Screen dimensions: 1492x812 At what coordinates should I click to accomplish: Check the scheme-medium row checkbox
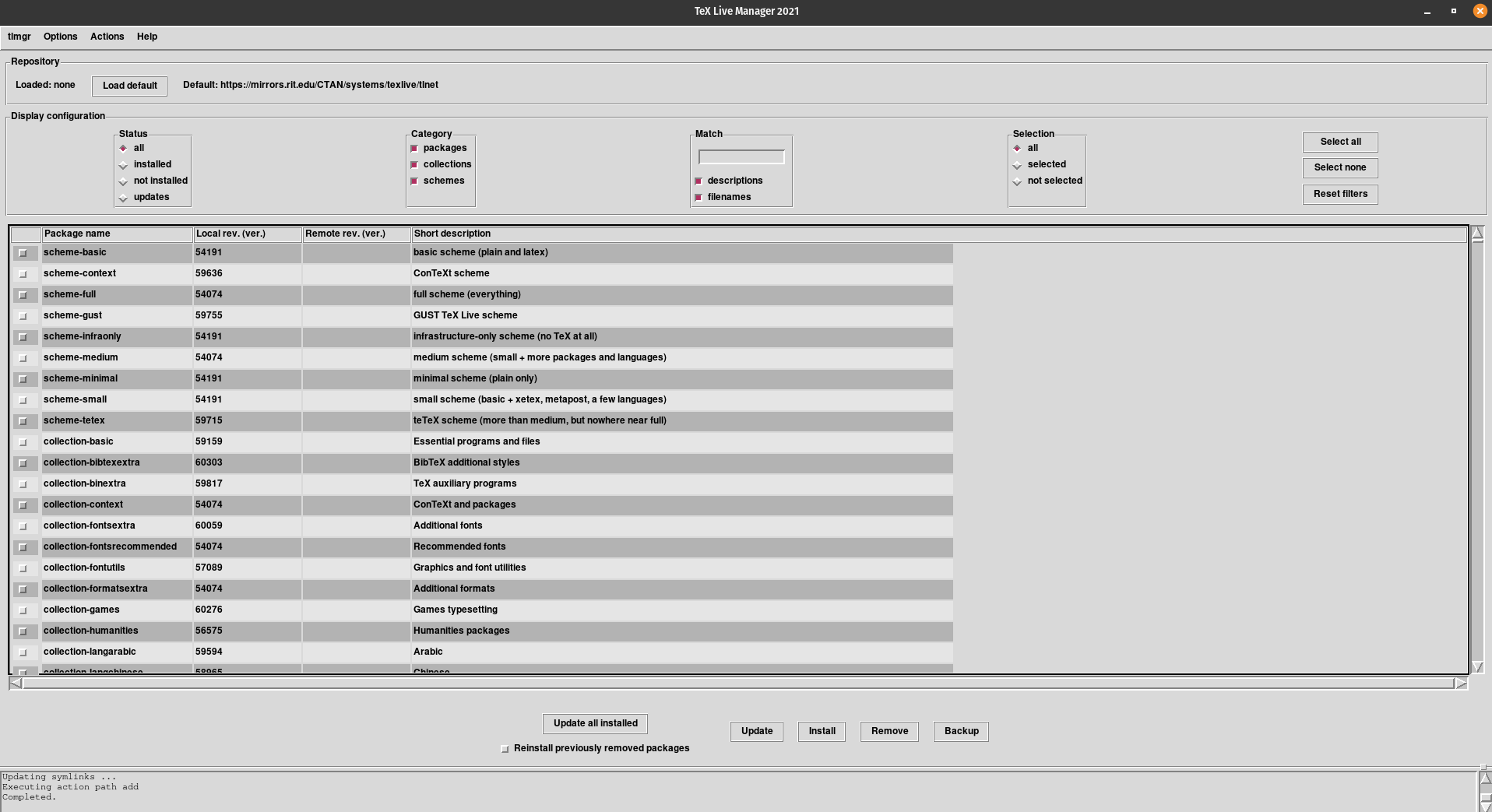pos(23,358)
